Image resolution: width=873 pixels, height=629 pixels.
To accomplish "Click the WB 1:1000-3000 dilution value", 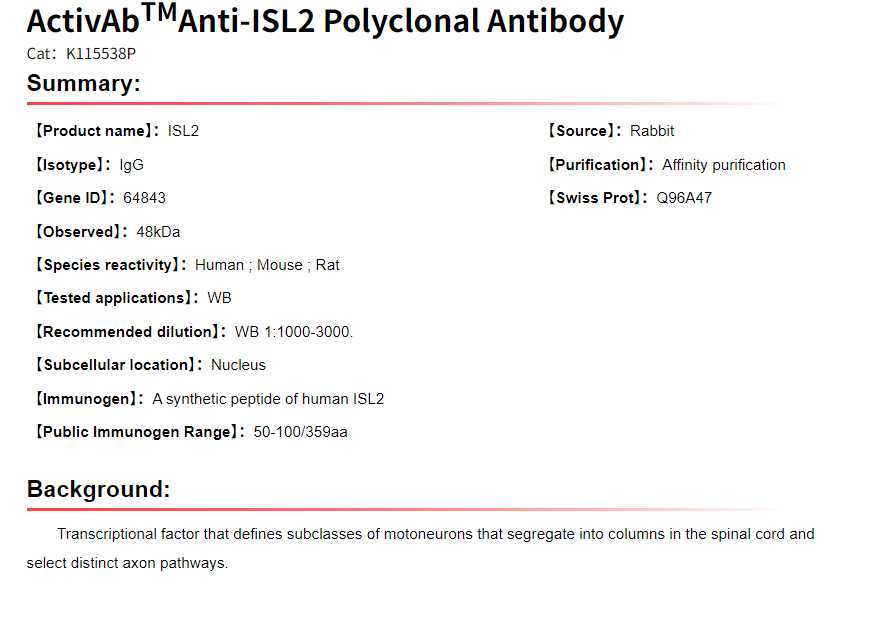I will pos(293,332).
